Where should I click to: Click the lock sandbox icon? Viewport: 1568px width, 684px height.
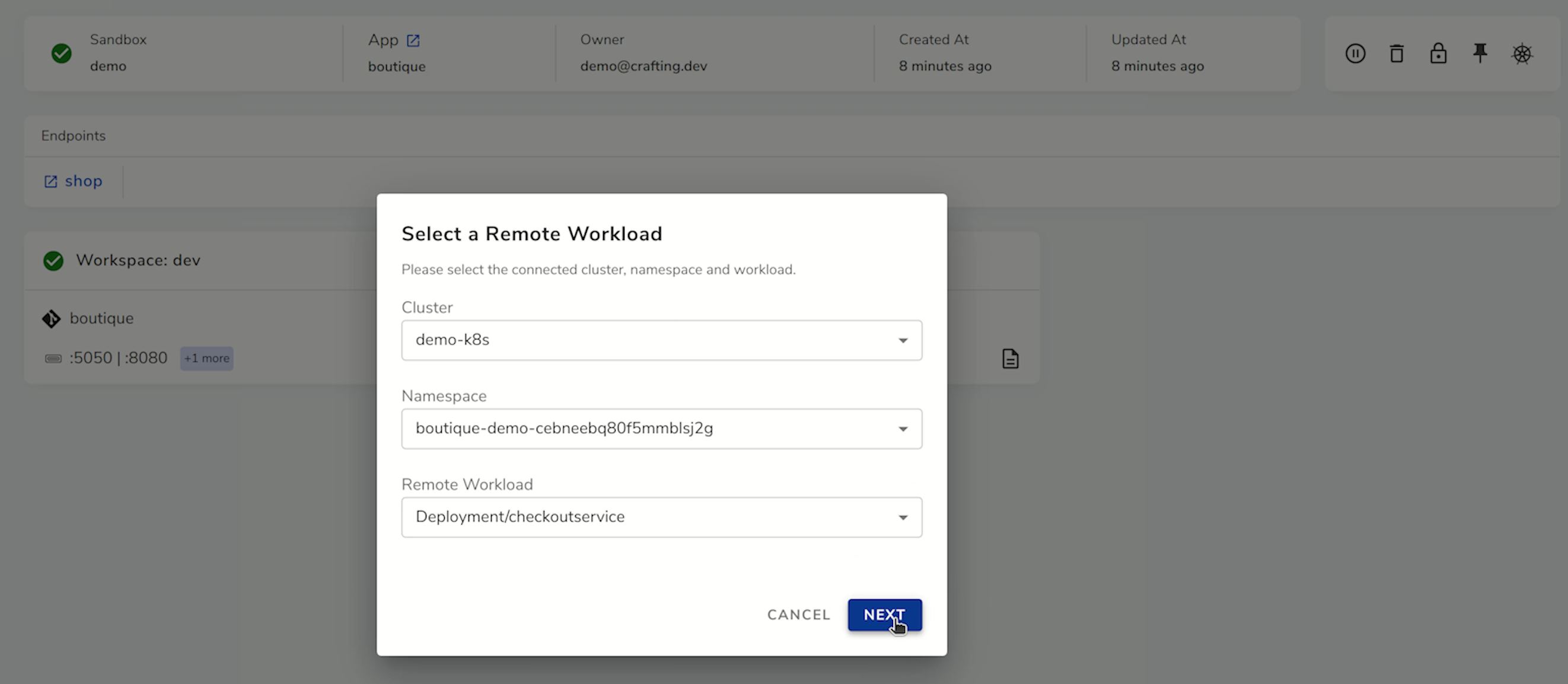pos(1438,53)
